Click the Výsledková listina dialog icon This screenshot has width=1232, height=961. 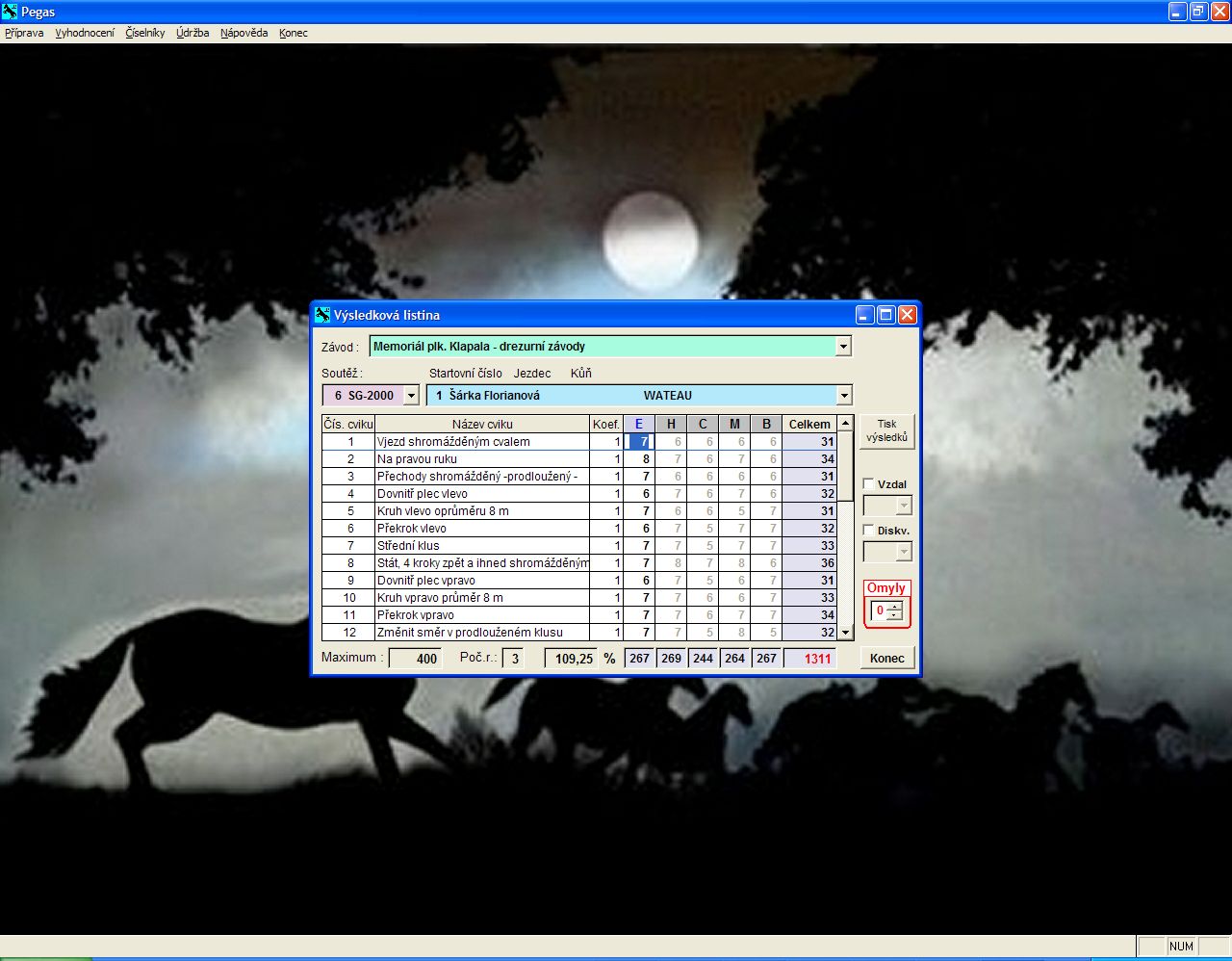tap(322, 315)
